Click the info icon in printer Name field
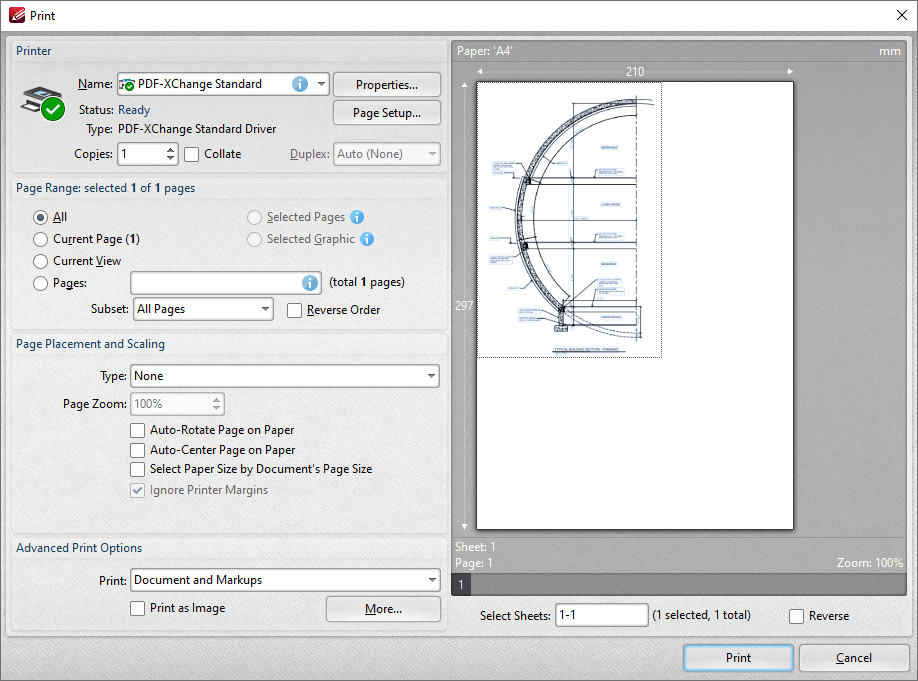The width and height of the screenshot is (918, 681). [x=300, y=84]
